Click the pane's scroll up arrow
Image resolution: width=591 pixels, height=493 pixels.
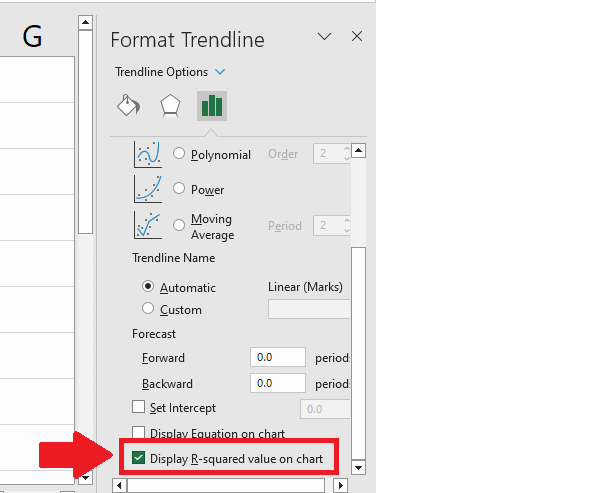pyautogui.click(x=358, y=151)
